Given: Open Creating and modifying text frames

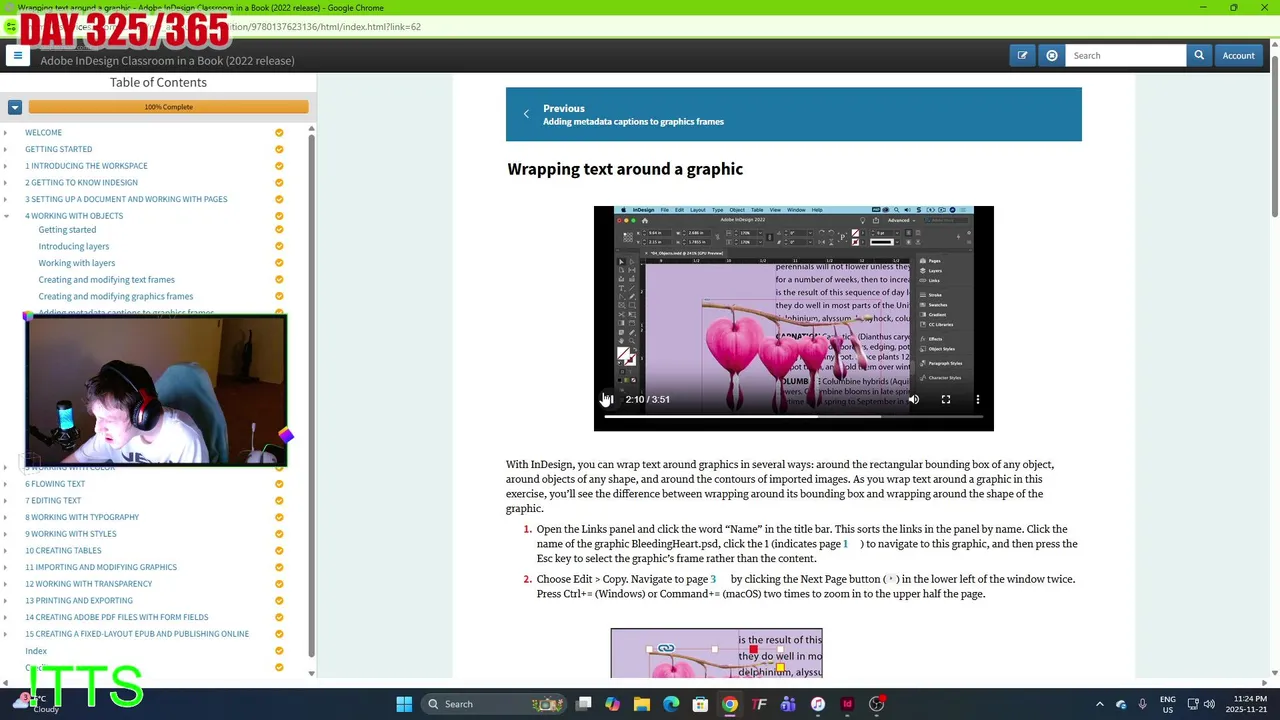Looking at the screenshot, I should click(106, 280).
